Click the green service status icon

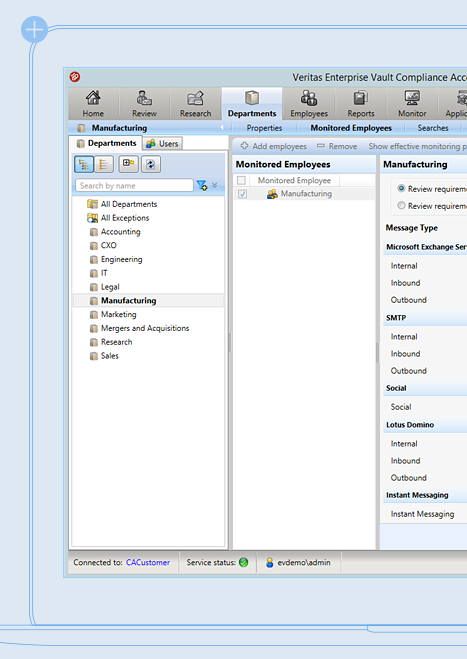pyautogui.click(x=243, y=562)
